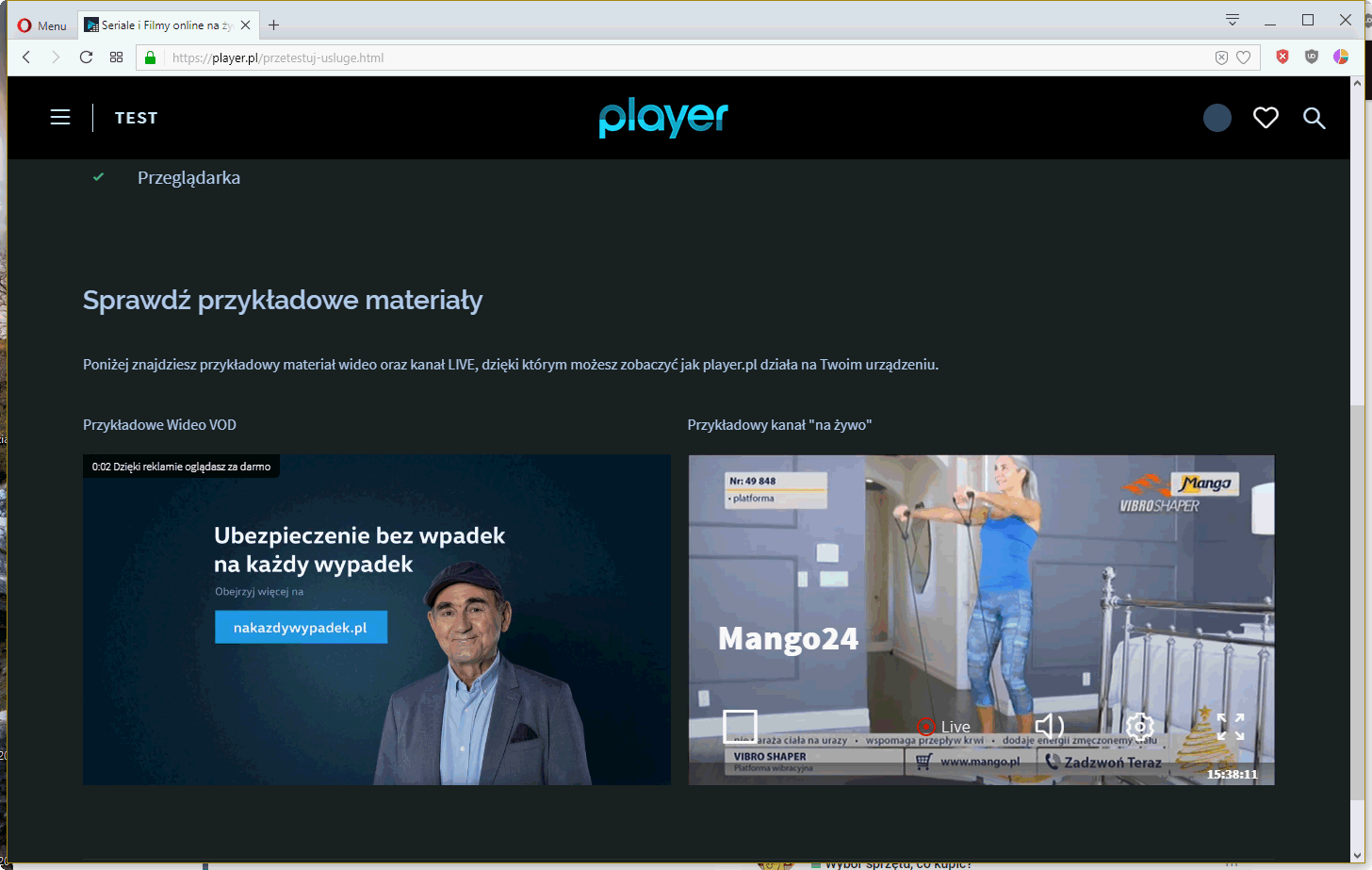Open the site search magnifier
Image resolution: width=1372 pixels, height=870 pixels.
(x=1315, y=118)
